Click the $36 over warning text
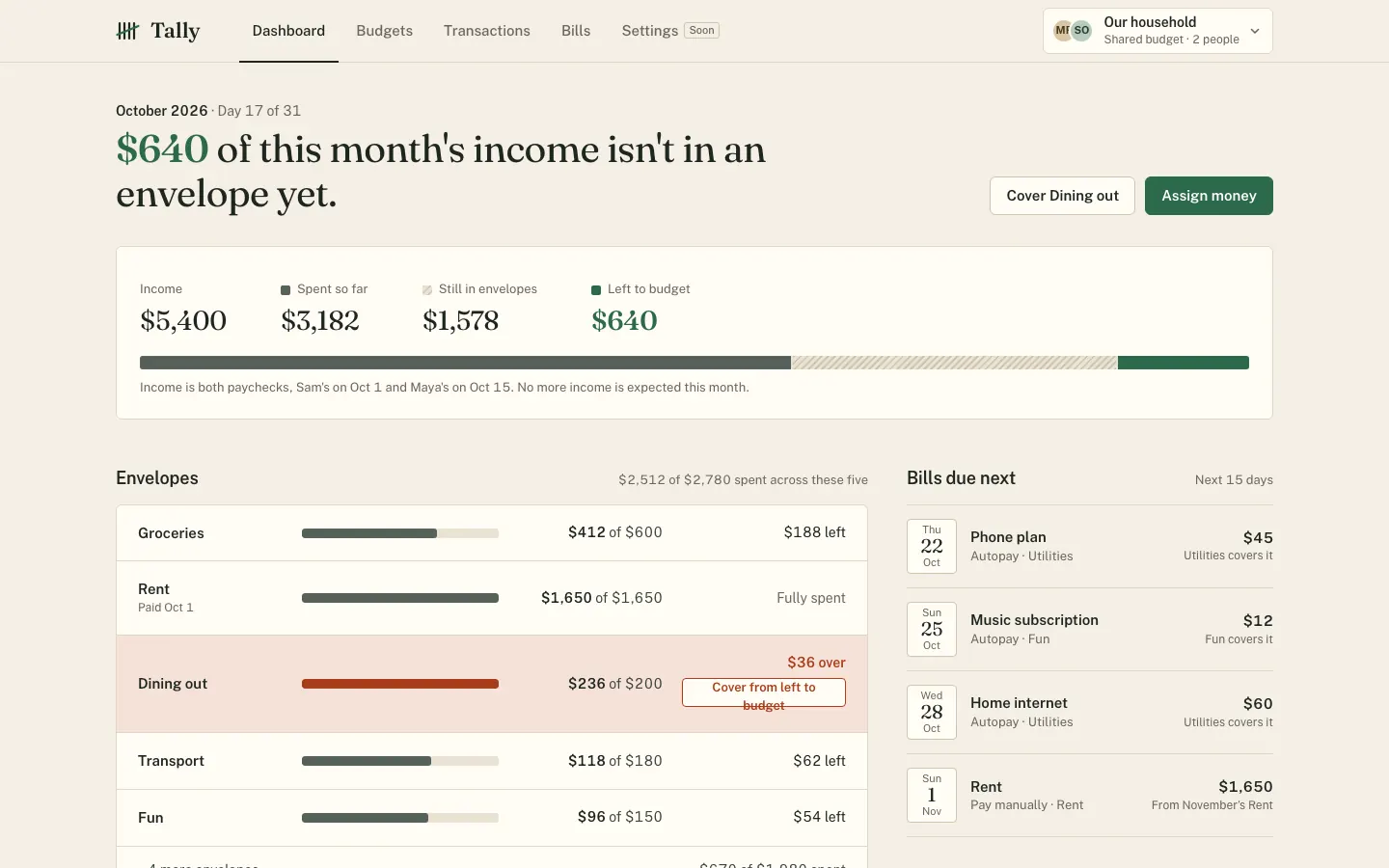The width and height of the screenshot is (1389, 868). coord(816,663)
